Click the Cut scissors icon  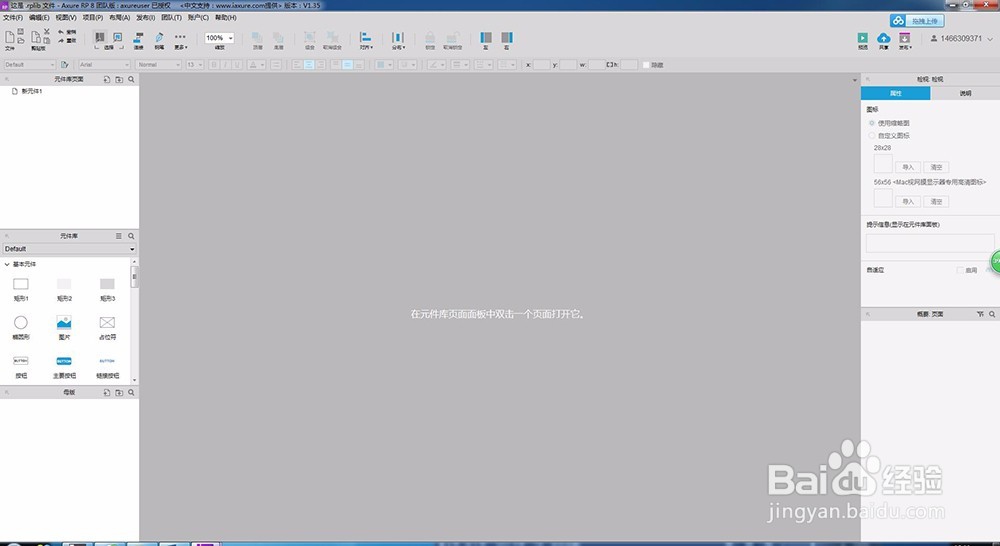click(47, 31)
